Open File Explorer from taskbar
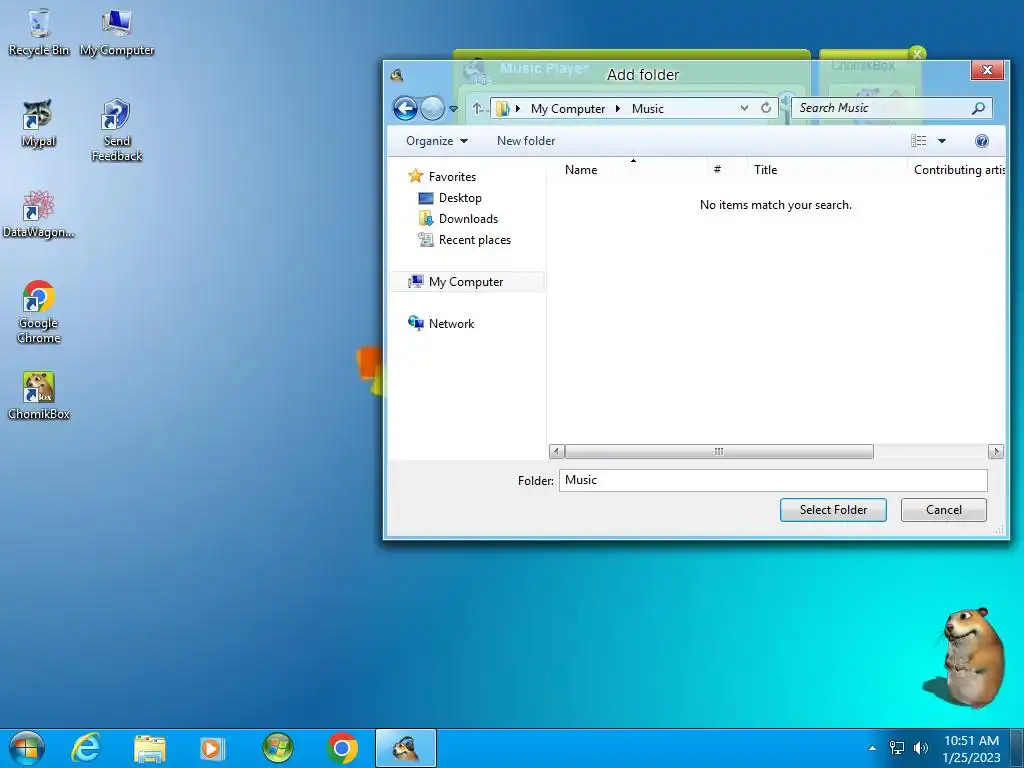 tap(150, 748)
